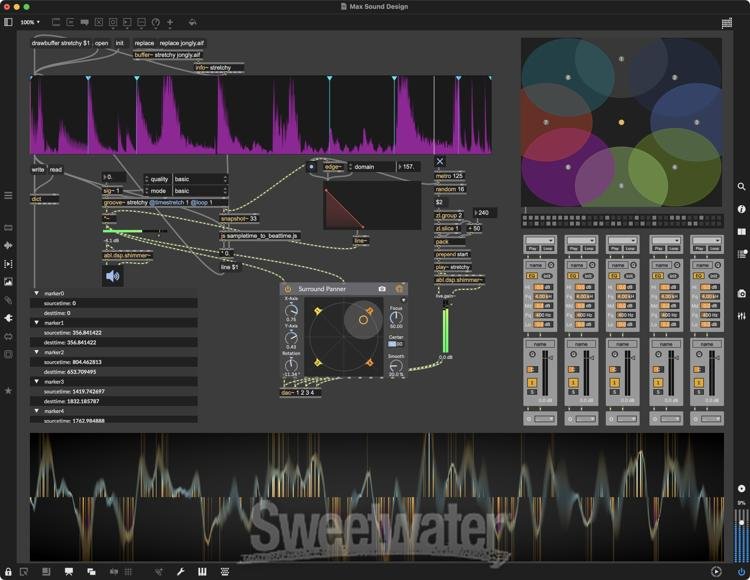Click the 'open' message box
Image resolution: width=750 pixels, height=580 pixels.
click(101, 43)
